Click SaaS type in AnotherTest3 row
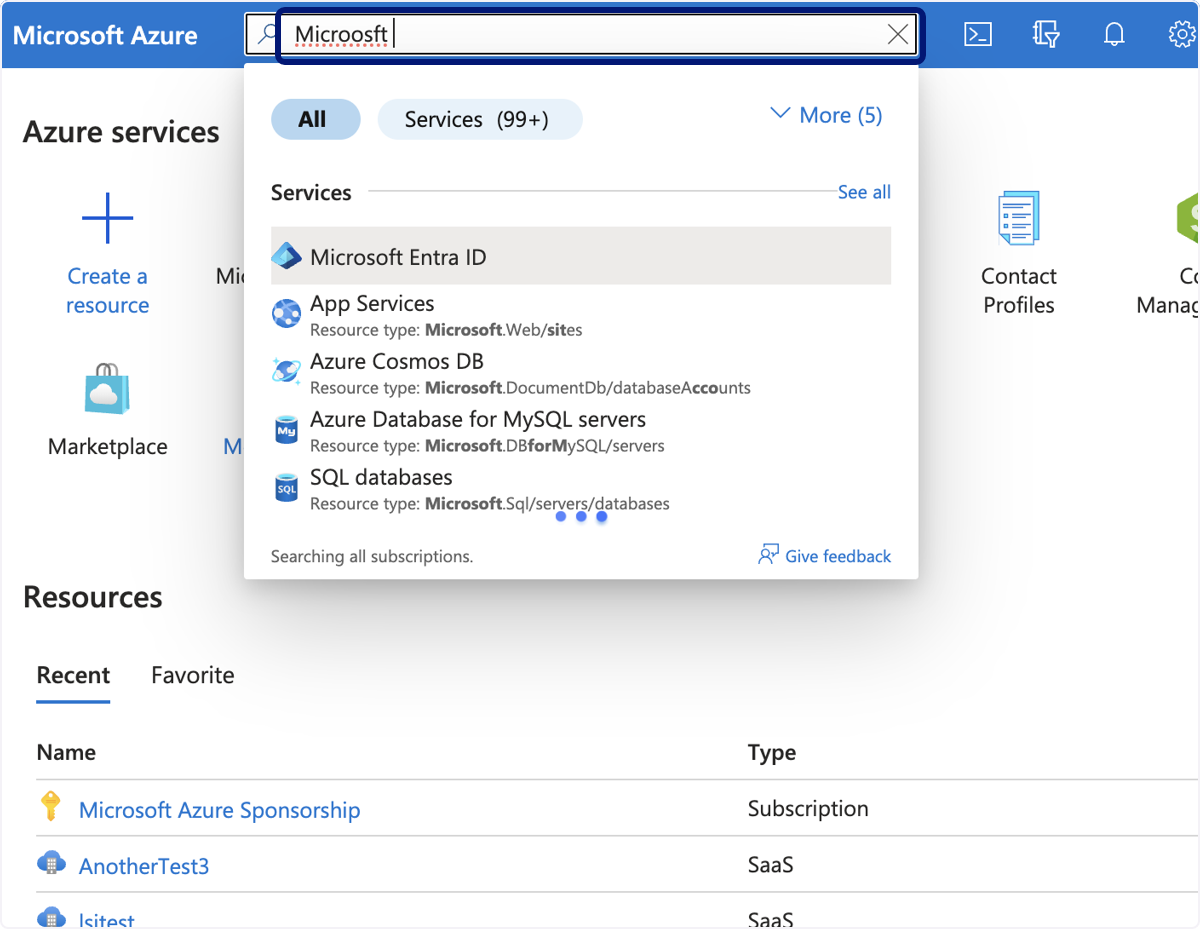 pyautogui.click(x=770, y=864)
